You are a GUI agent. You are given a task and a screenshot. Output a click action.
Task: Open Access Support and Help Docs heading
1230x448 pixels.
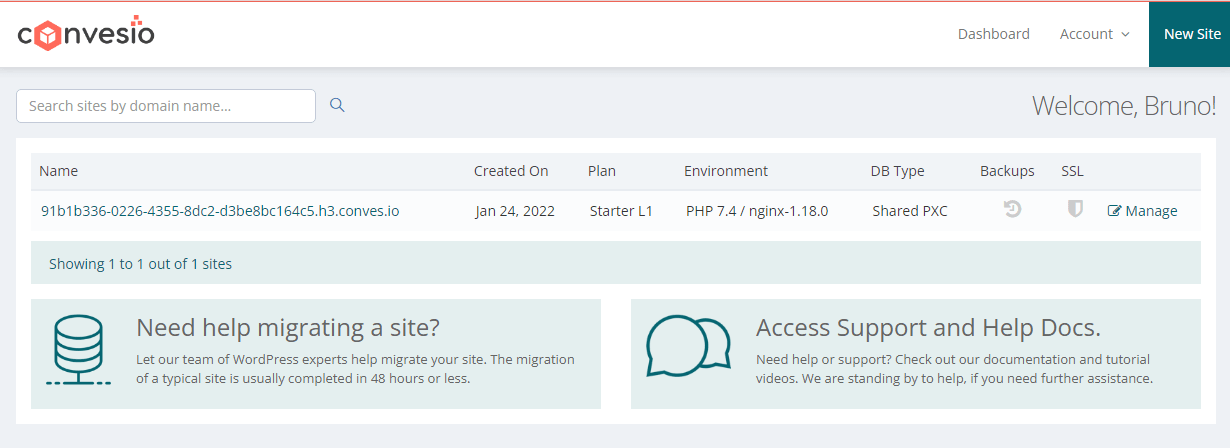click(928, 328)
